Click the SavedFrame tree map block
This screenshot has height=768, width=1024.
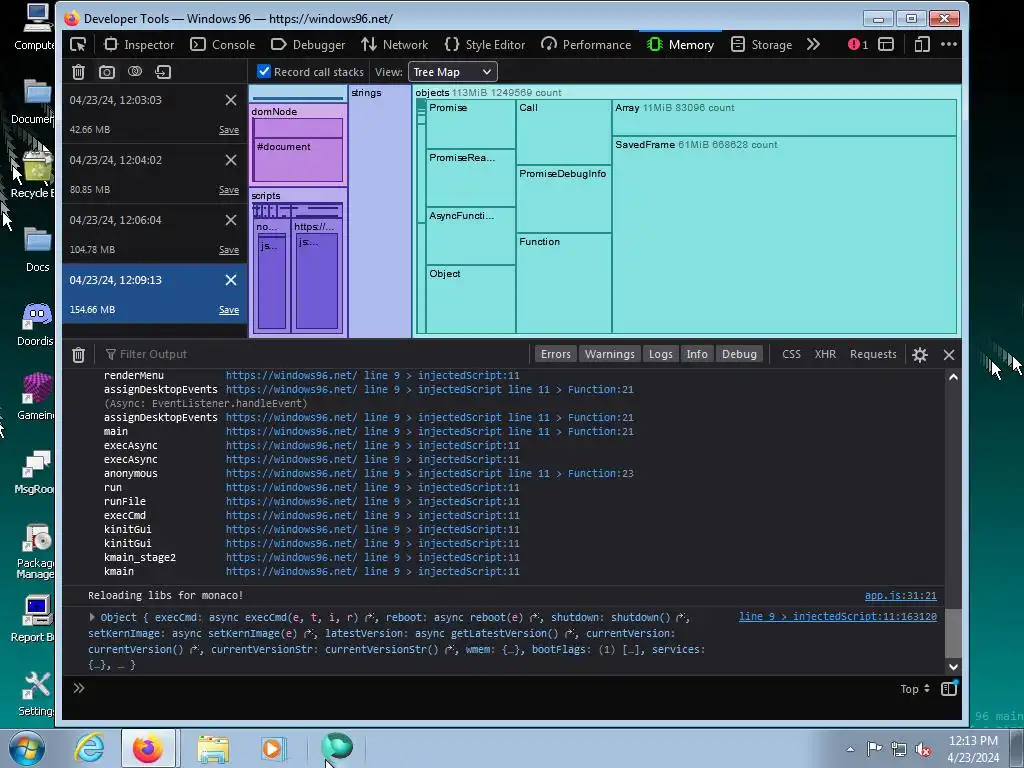[x=784, y=235]
